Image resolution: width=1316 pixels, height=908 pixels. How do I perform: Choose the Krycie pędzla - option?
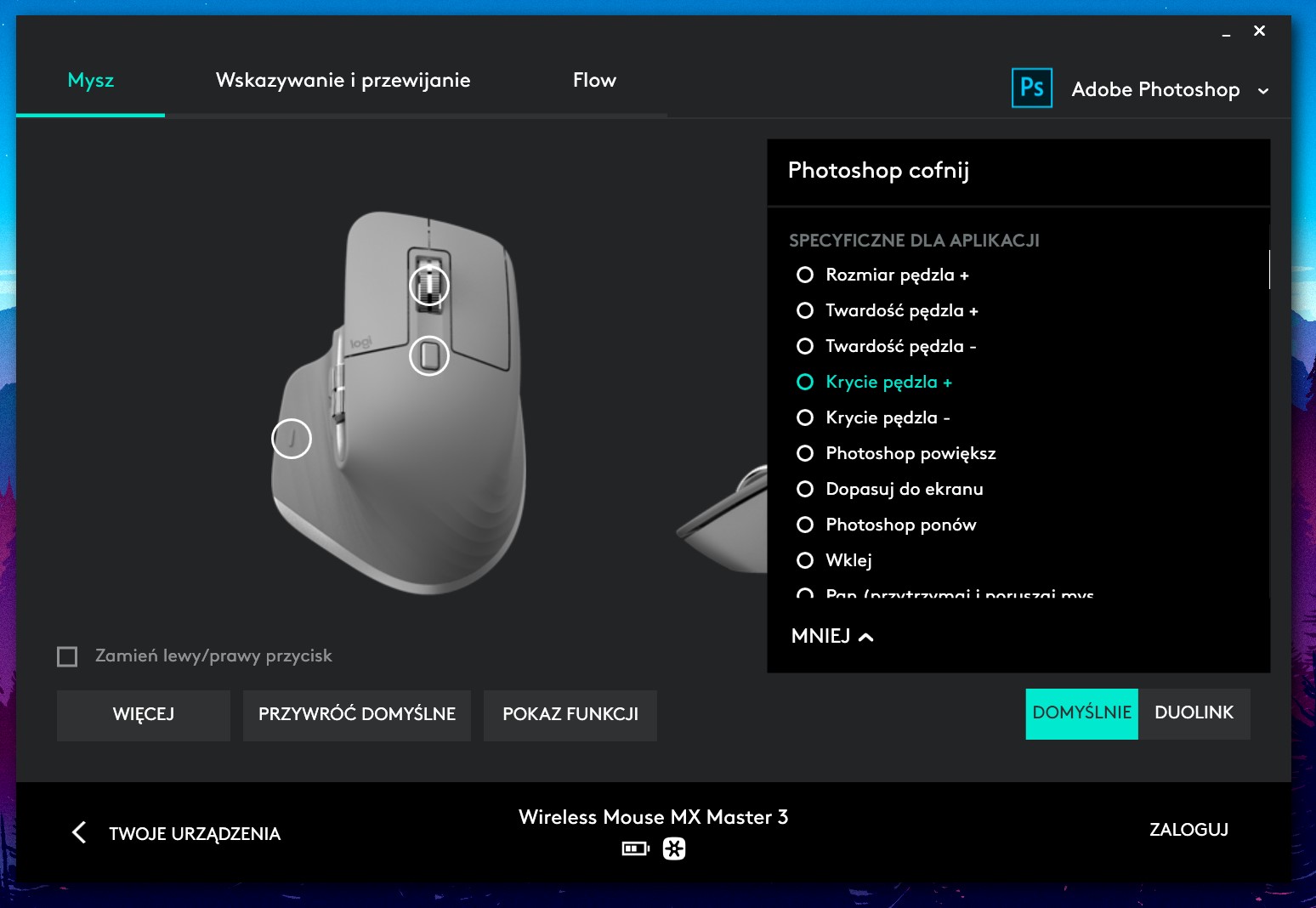(x=874, y=417)
